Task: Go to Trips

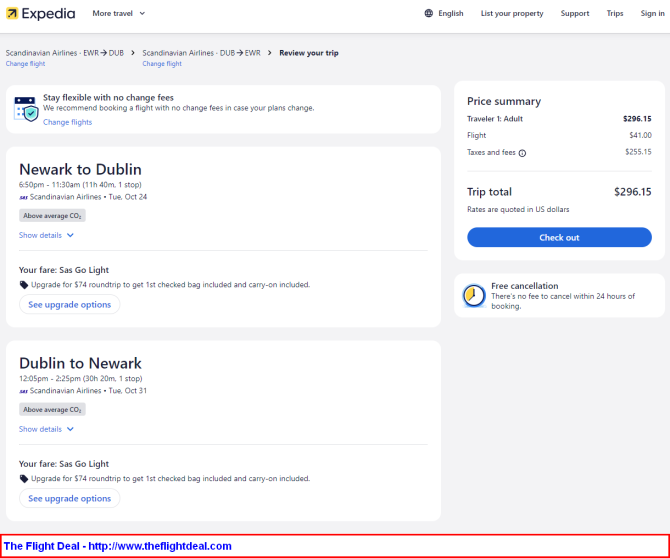Action: pos(615,13)
